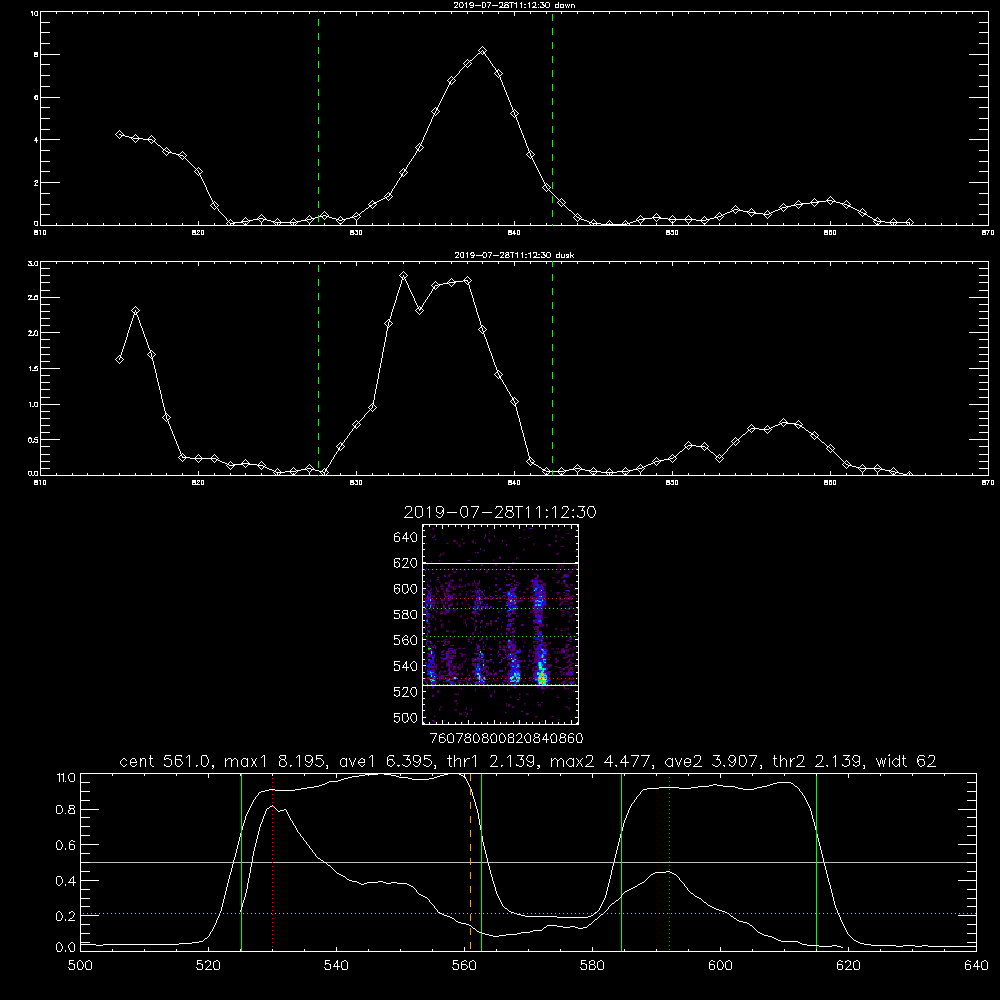This screenshot has width=1000, height=1000.
Task: Select the spectral heatmap image
Action: [x=501, y=624]
